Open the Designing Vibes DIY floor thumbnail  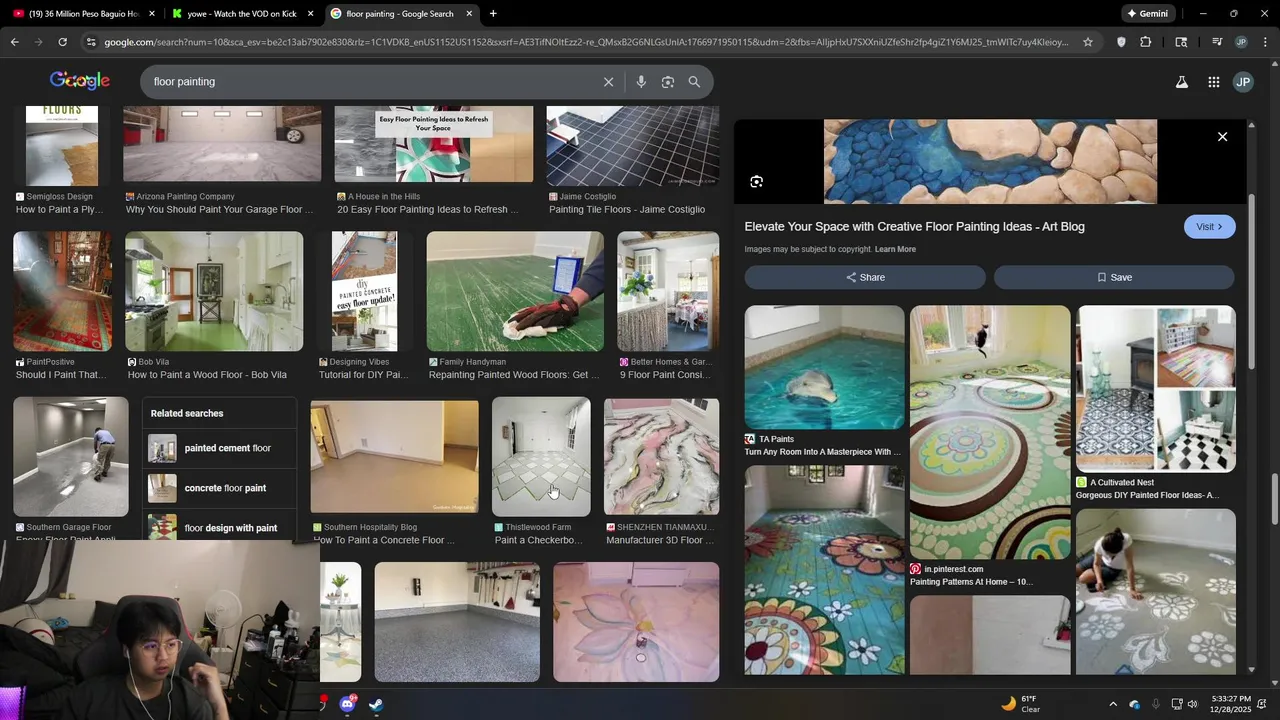364,292
